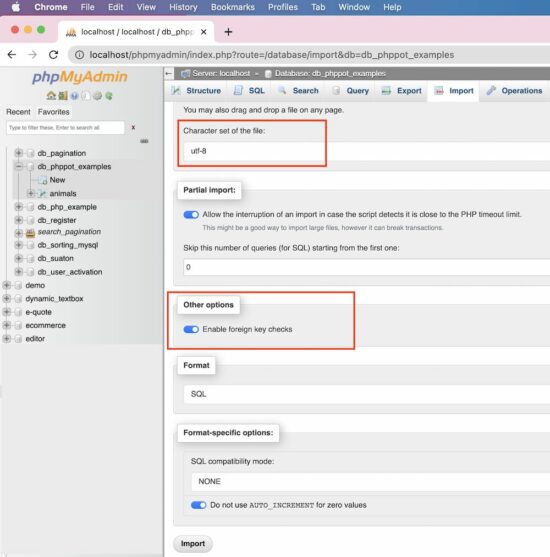Screen dimensions: 550x557
Task: Open the Apple menu
Action: pos(16,7)
